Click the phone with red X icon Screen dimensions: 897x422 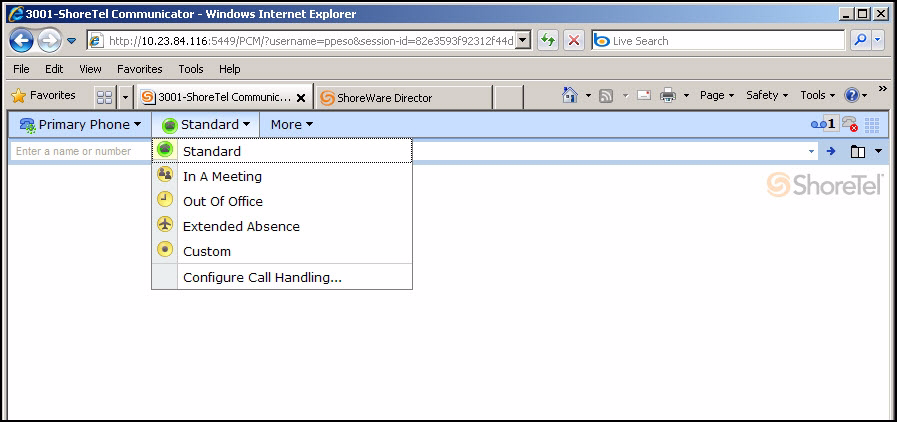(850, 125)
